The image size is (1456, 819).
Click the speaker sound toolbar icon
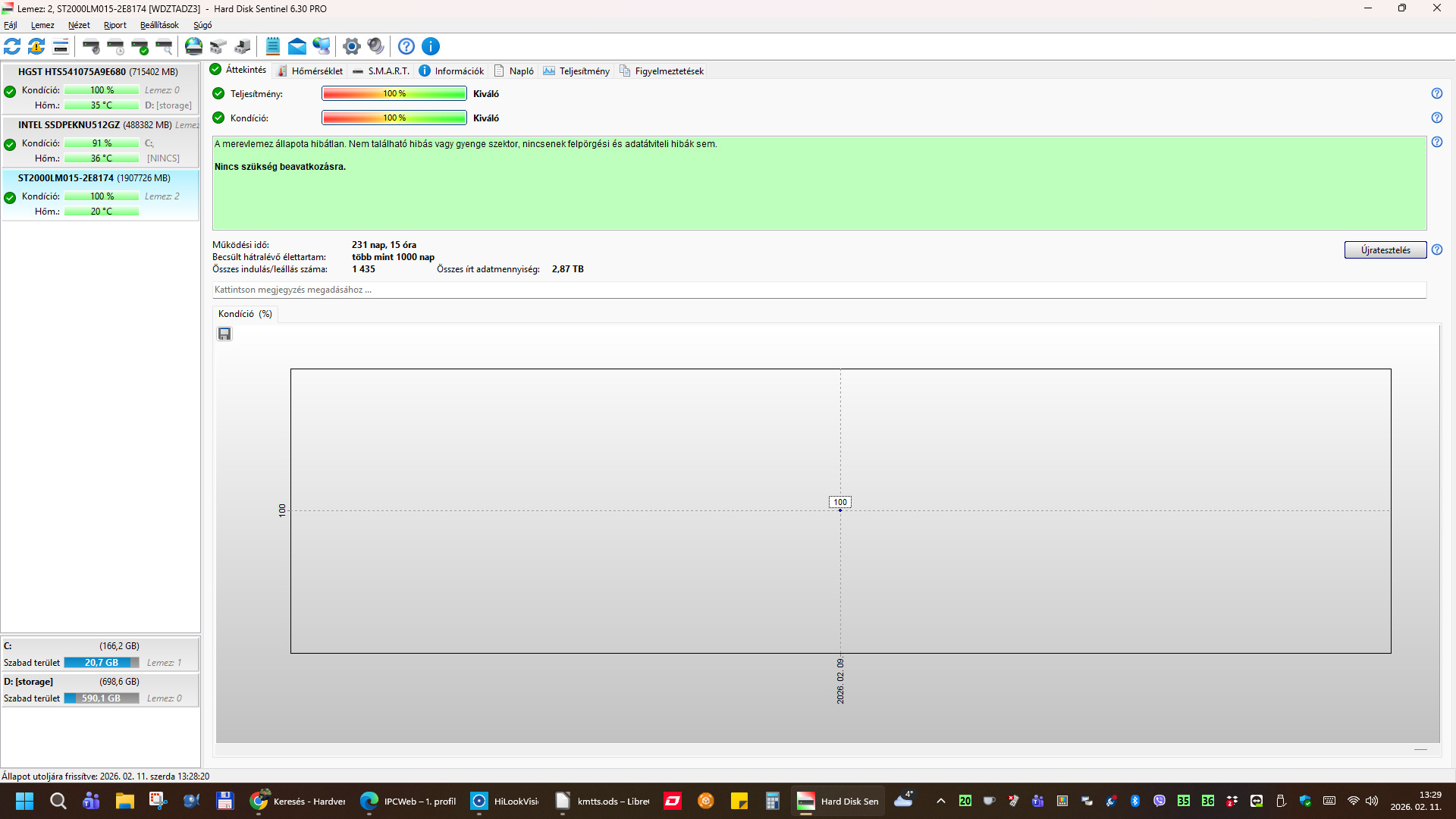click(x=375, y=46)
